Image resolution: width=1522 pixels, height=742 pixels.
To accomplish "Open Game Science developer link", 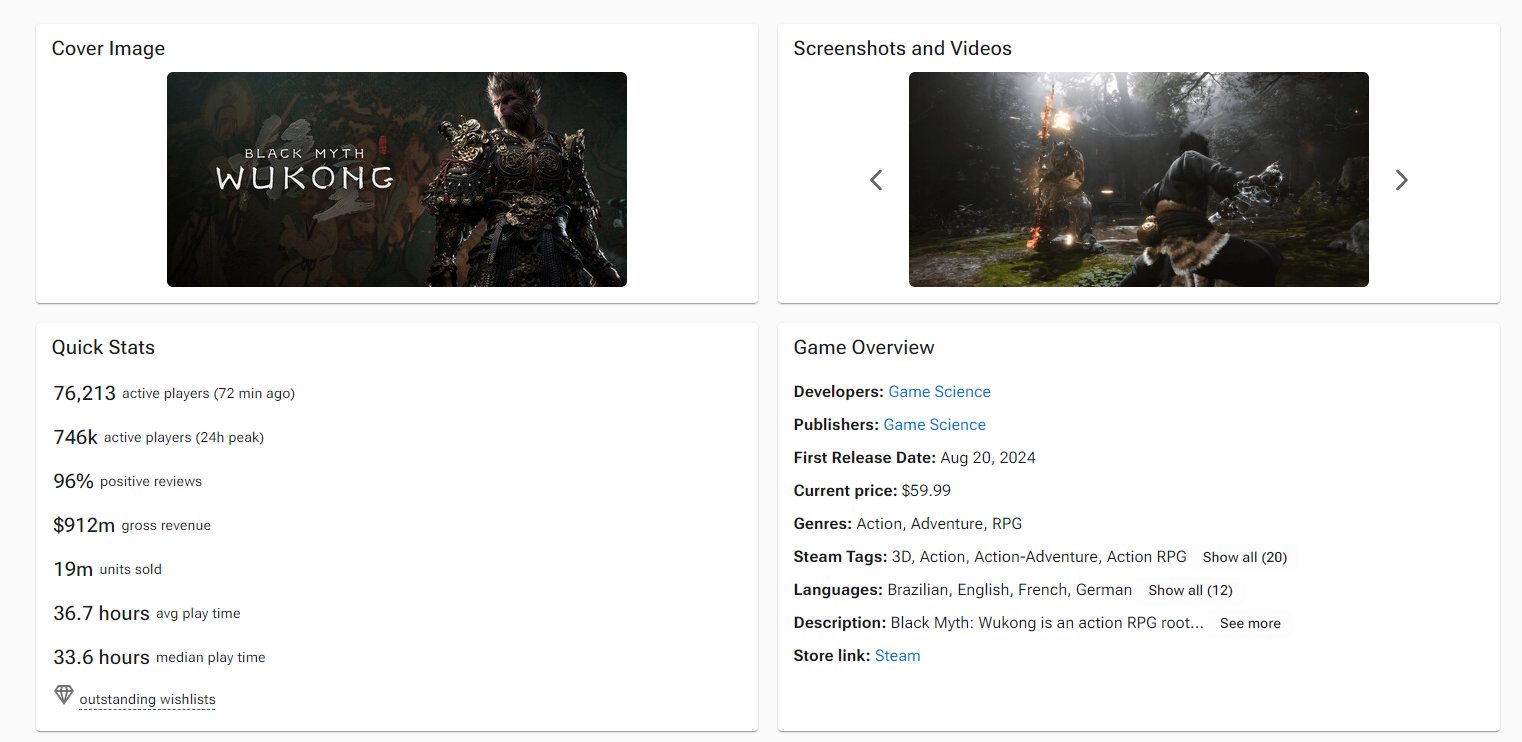I will (939, 392).
